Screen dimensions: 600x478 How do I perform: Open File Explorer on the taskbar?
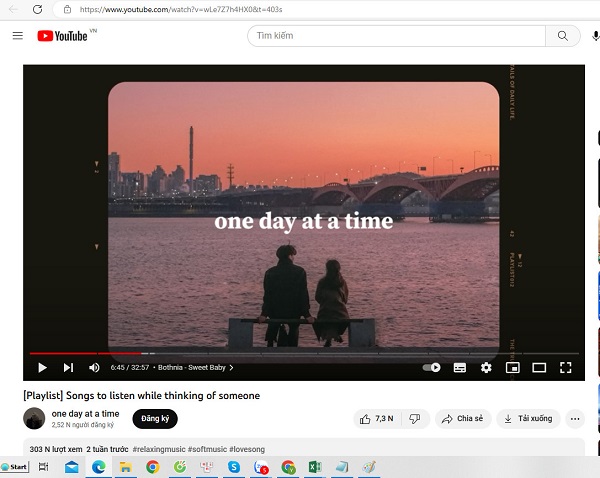click(x=126, y=467)
